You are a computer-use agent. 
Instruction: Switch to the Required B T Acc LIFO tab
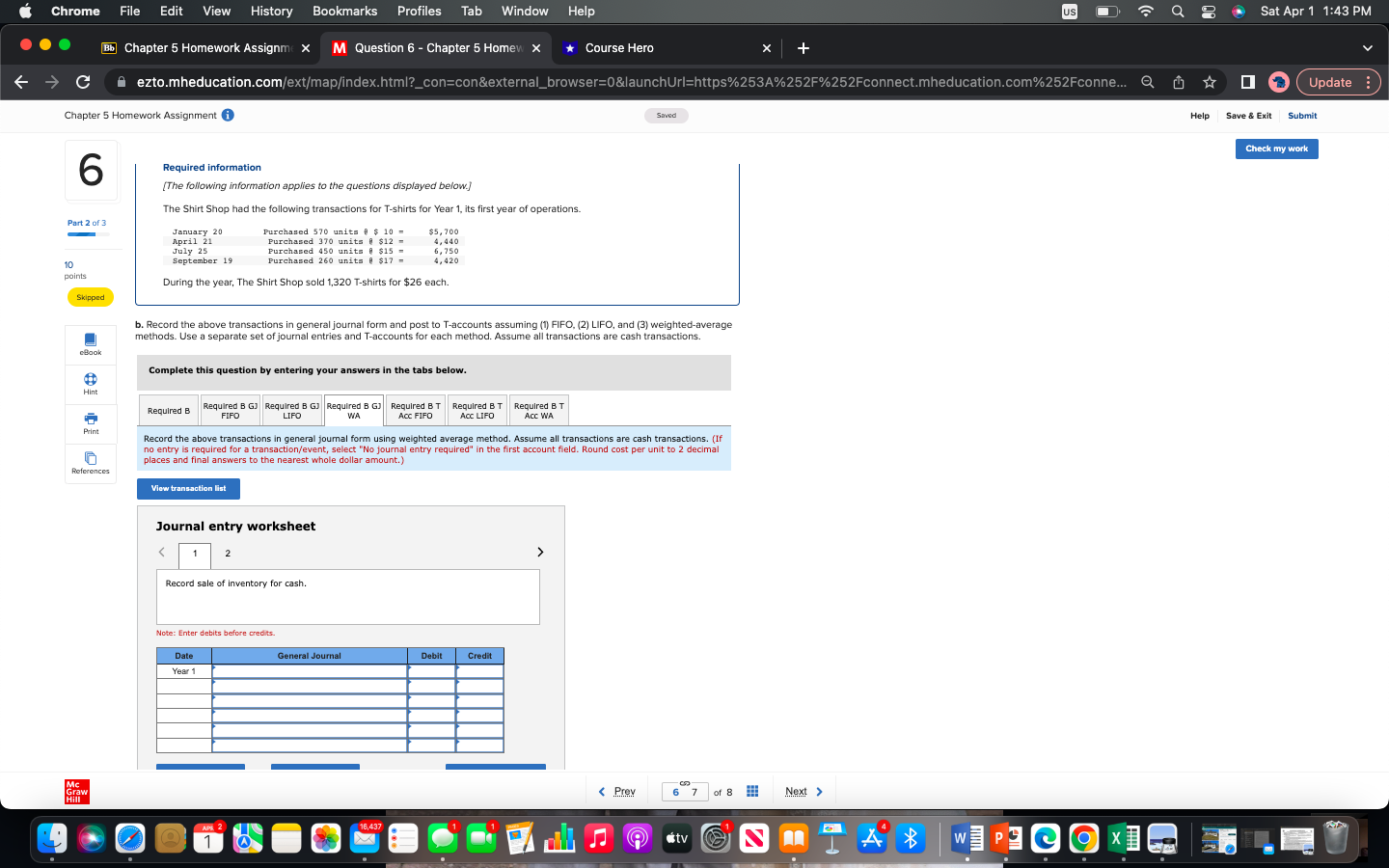pos(477,411)
